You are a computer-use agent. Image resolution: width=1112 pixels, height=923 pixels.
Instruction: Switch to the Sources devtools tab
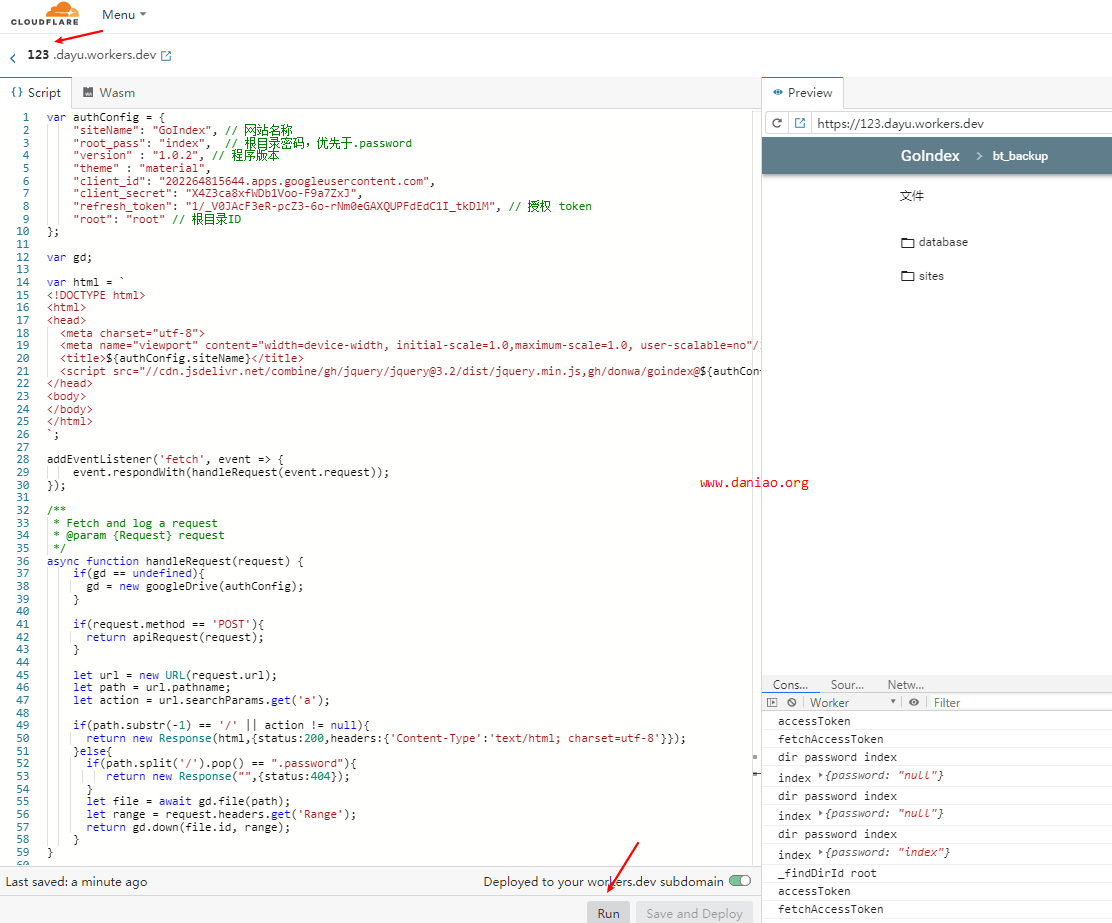point(847,685)
